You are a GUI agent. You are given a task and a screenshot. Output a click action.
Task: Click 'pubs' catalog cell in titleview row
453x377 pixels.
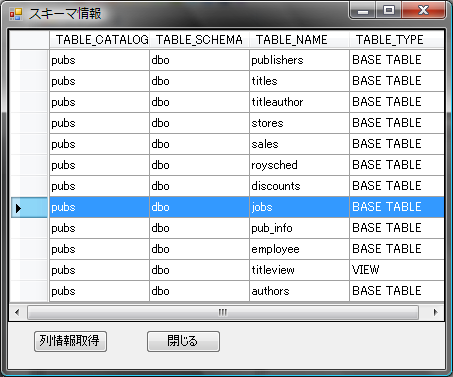pos(99,270)
